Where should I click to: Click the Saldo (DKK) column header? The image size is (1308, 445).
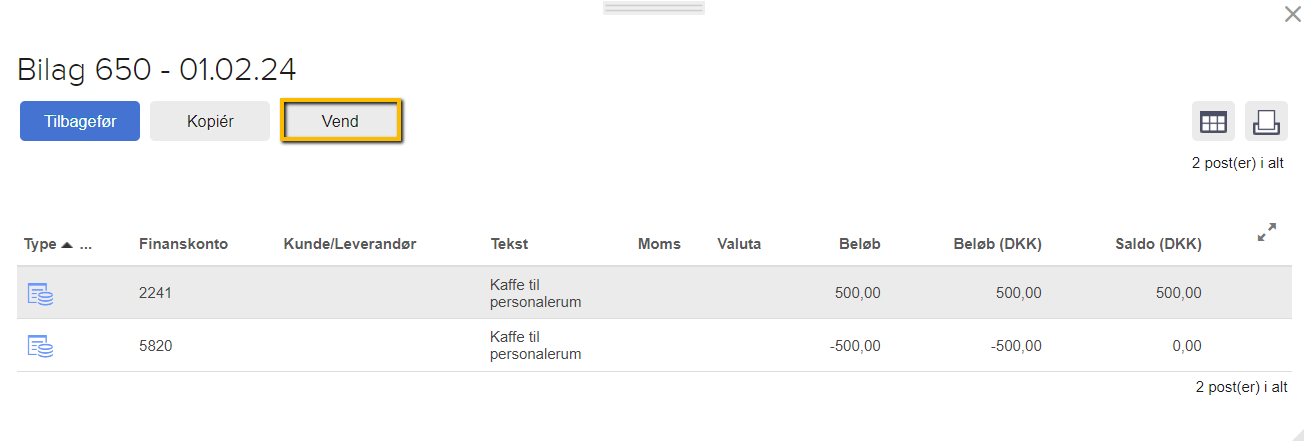click(1158, 244)
